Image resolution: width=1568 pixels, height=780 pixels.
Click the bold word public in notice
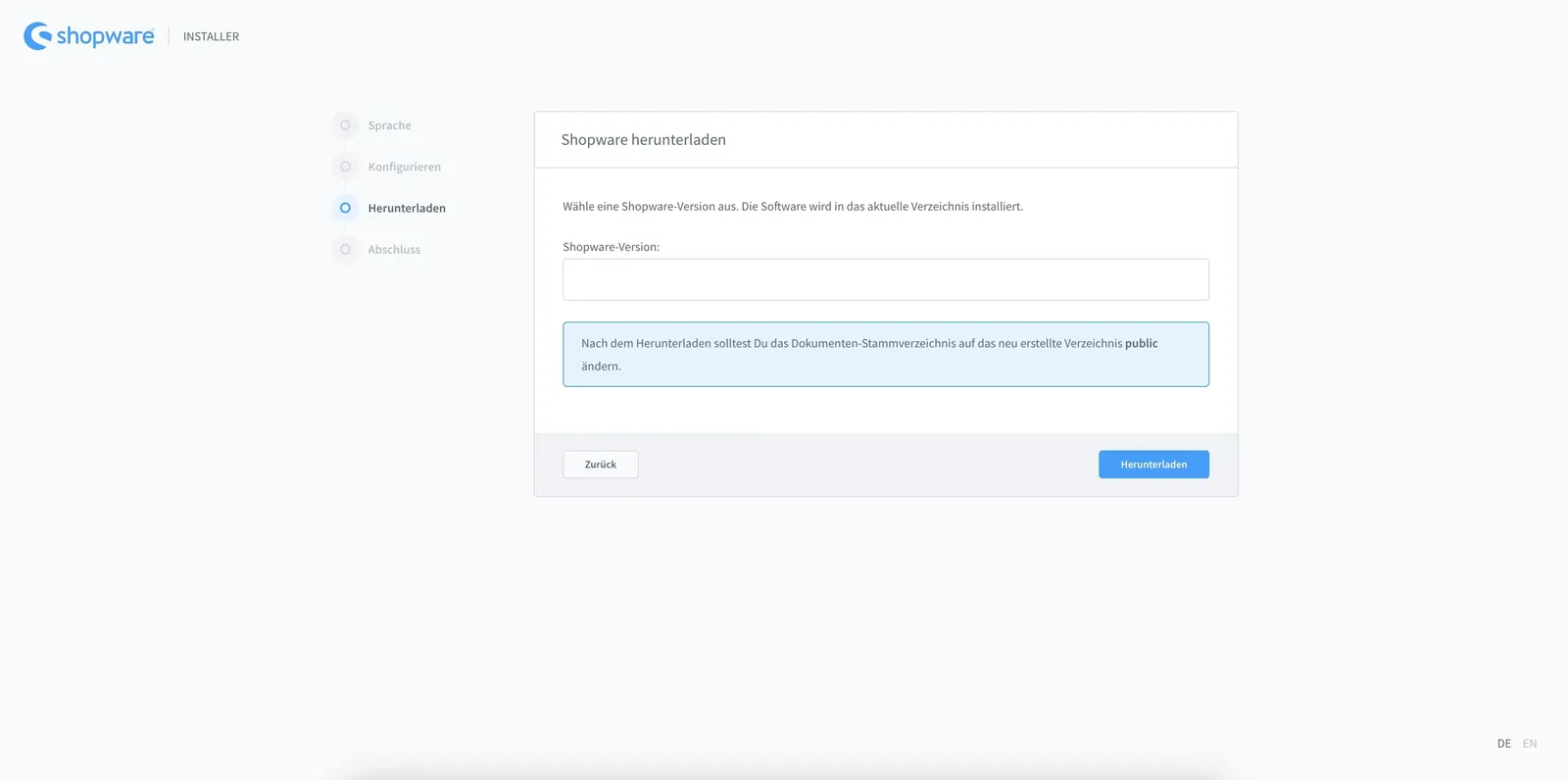point(1141,343)
